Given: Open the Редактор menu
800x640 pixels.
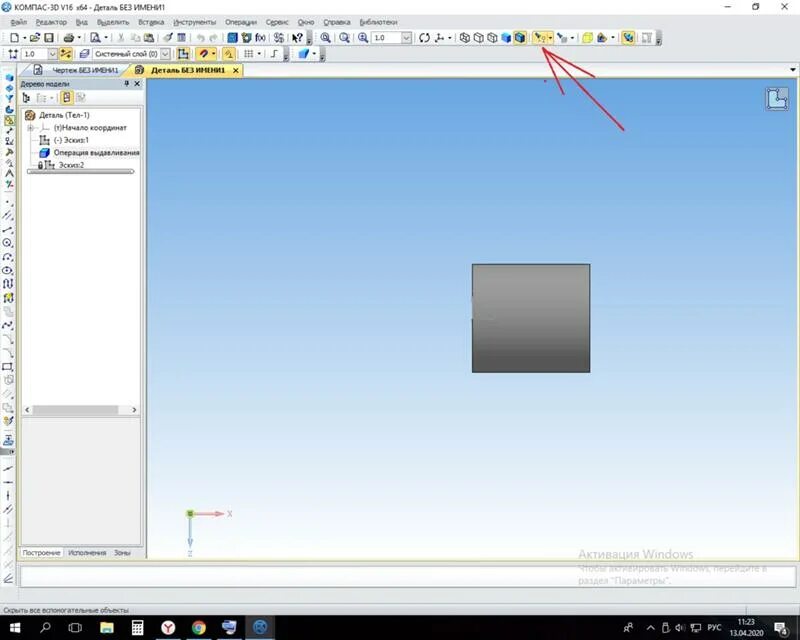Looking at the screenshot, I should (x=51, y=22).
